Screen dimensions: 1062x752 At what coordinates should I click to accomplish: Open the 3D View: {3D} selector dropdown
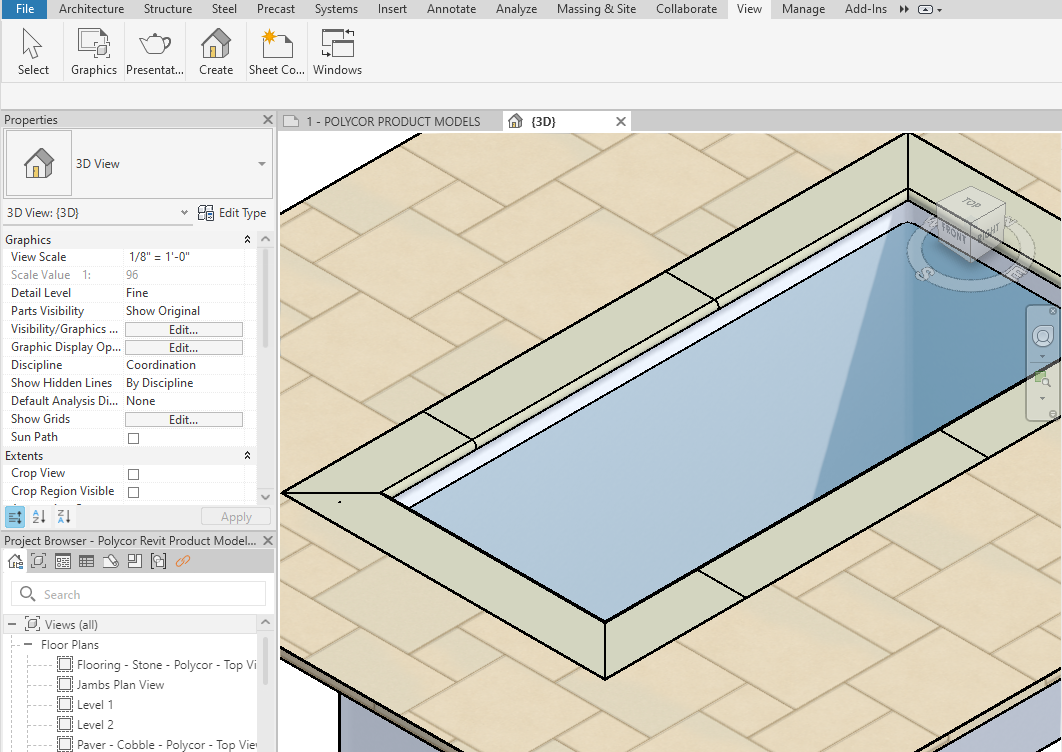click(x=182, y=212)
